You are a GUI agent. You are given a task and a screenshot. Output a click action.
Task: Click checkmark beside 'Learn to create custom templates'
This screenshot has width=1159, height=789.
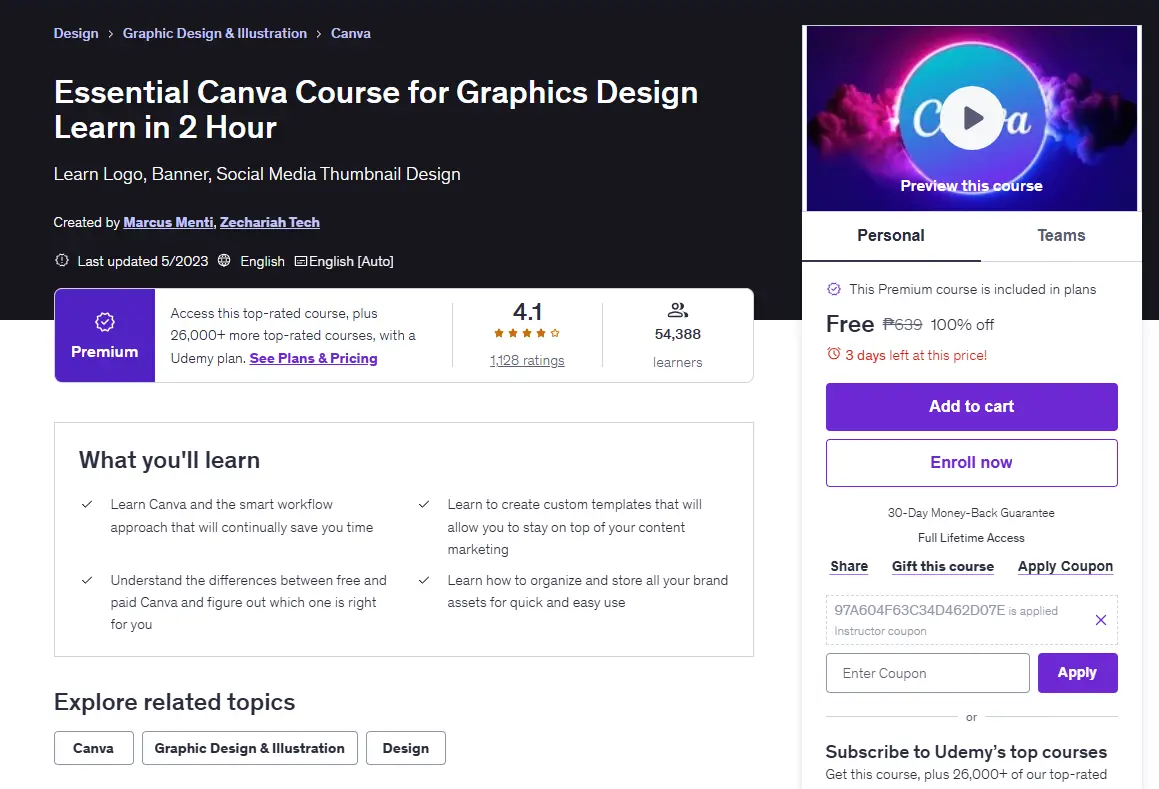coord(424,504)
